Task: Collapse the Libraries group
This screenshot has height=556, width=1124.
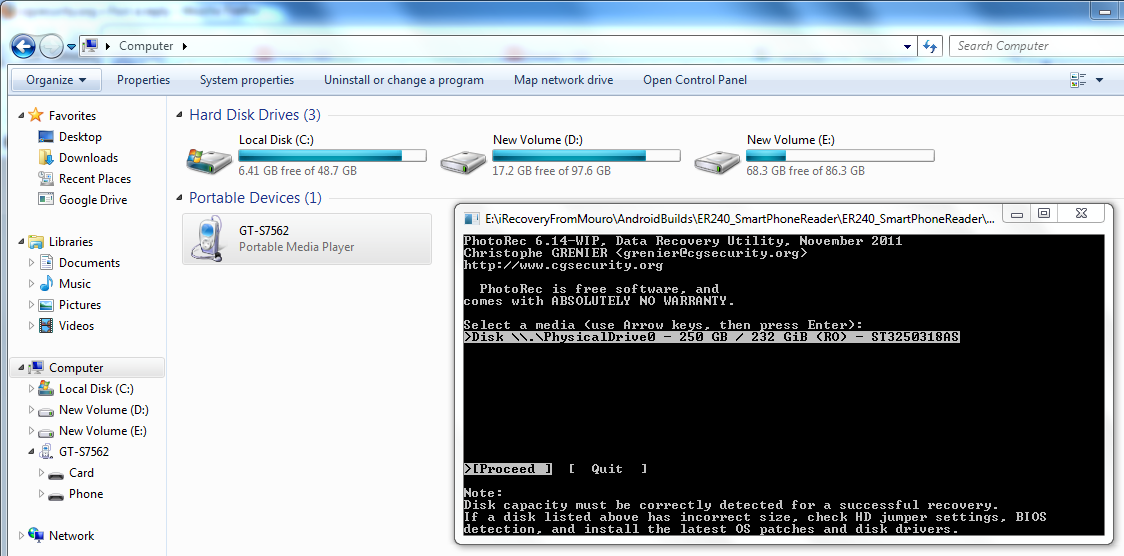Action: tap(22, 241)
